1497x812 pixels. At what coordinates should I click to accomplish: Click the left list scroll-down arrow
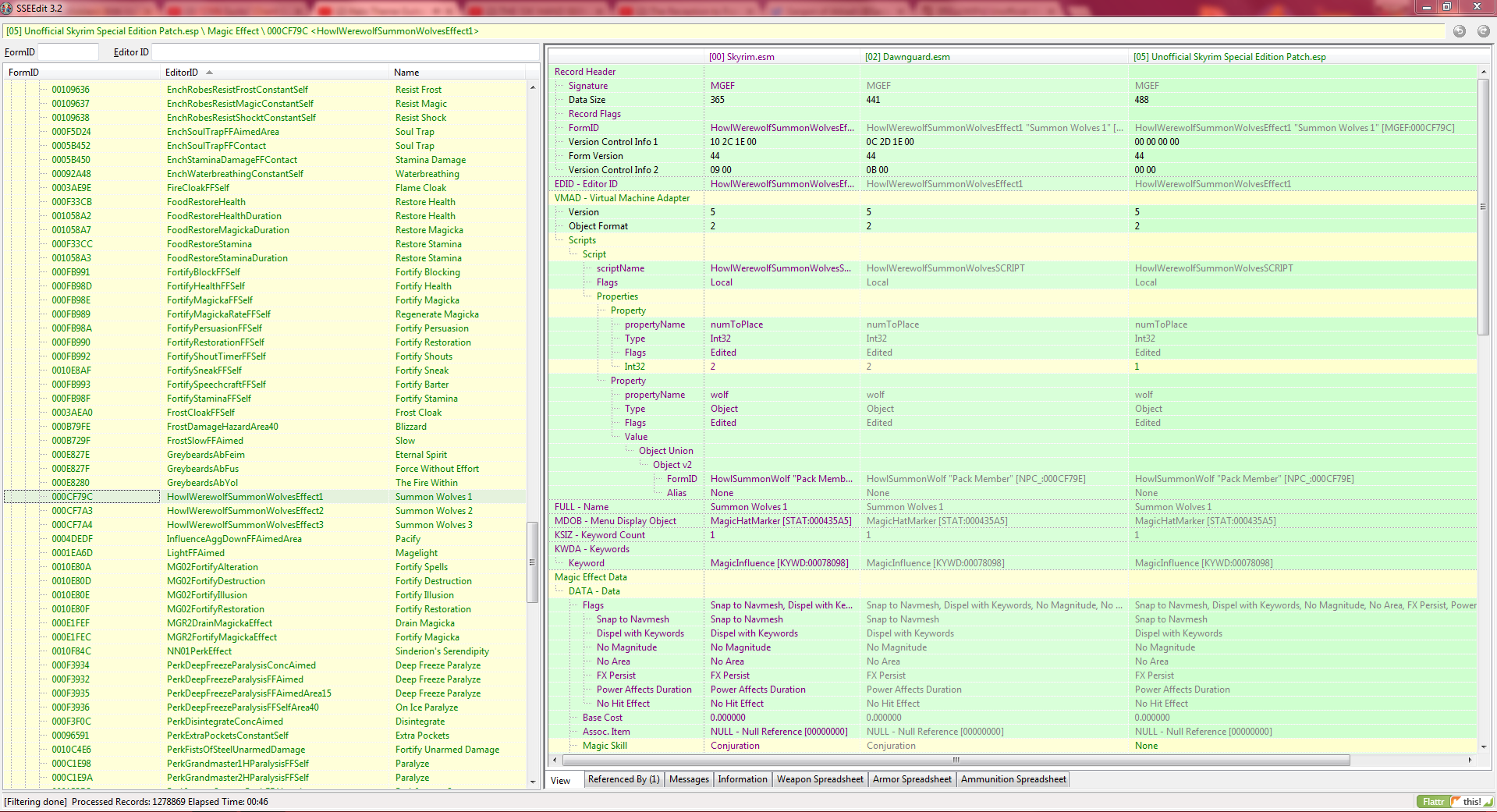tap(533, 782)
